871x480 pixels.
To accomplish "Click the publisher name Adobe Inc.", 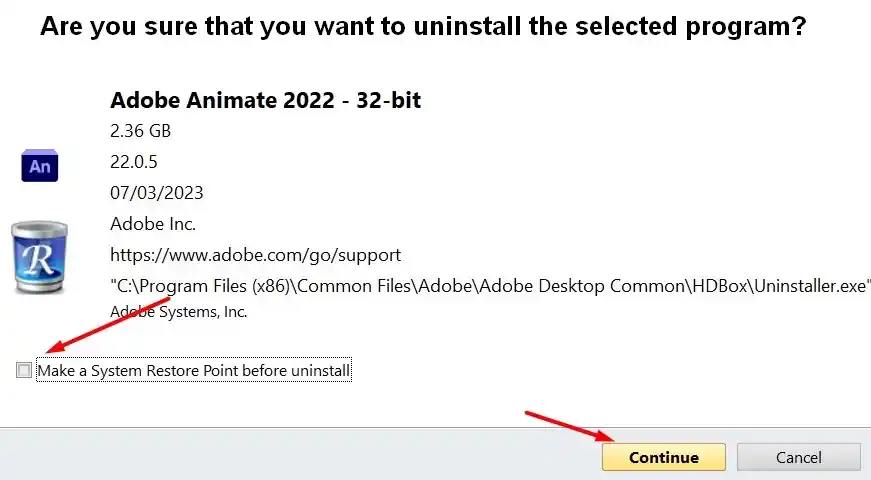I will click(x=153, y=224).
